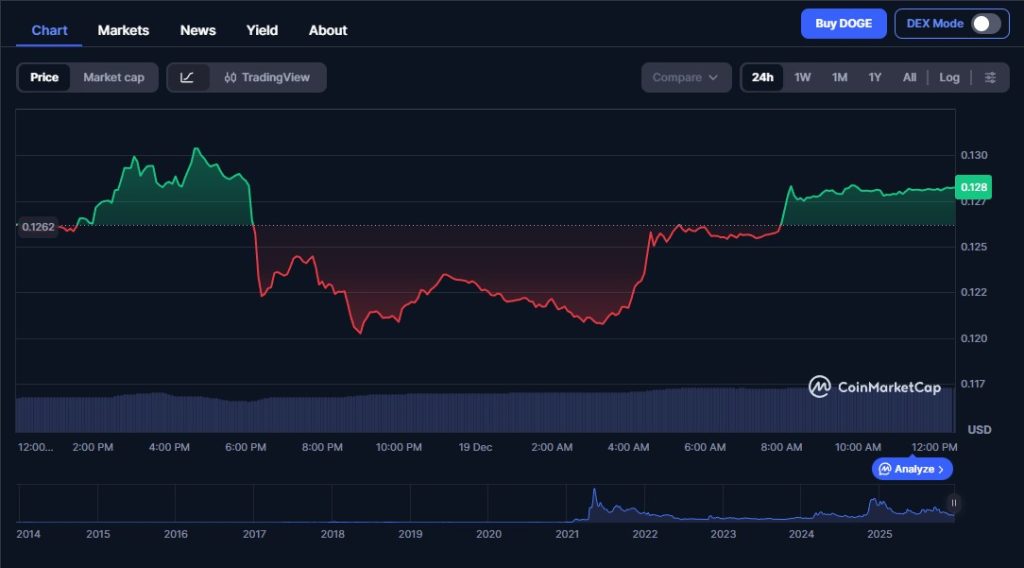The height and width of the screenshot is (568, 1024).
Task: Switch to the News tab
Action: 198,30
